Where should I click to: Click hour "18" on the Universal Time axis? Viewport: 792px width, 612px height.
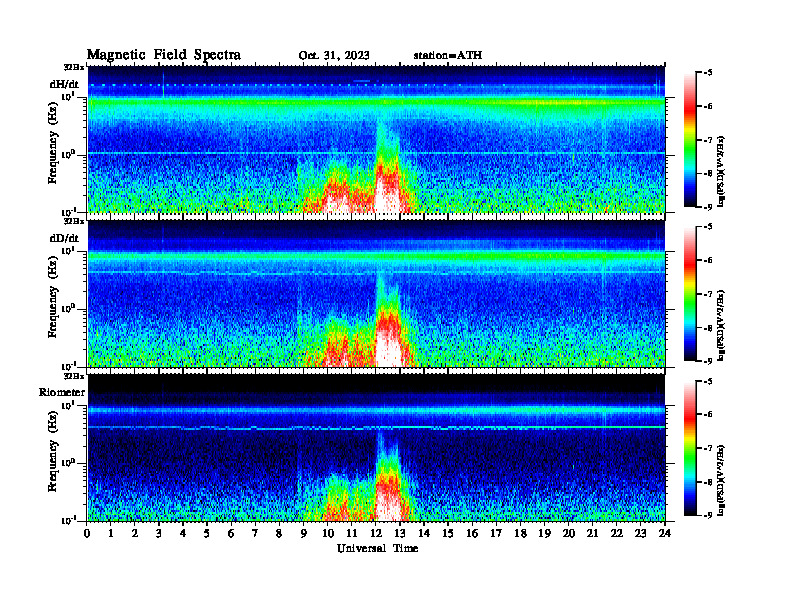point(520,533)
